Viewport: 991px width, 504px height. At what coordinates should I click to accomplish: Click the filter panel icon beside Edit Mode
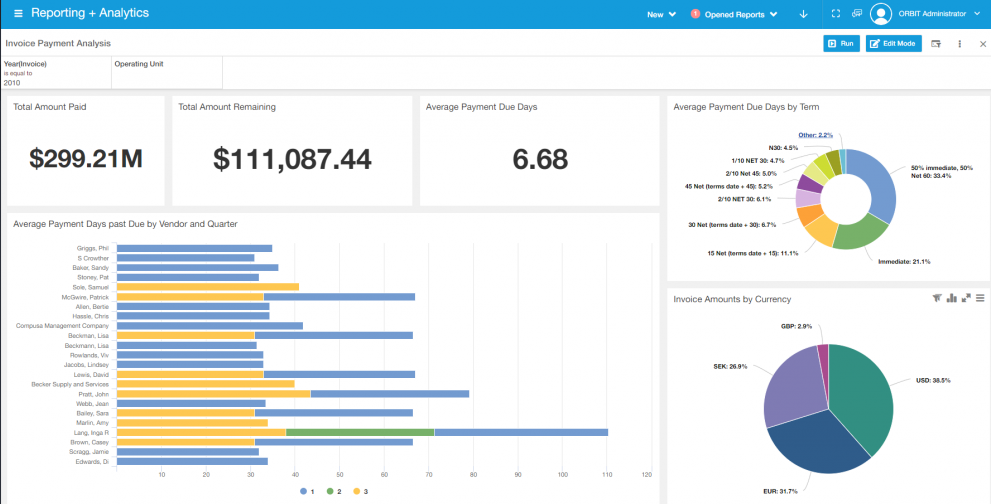point(936,44)
